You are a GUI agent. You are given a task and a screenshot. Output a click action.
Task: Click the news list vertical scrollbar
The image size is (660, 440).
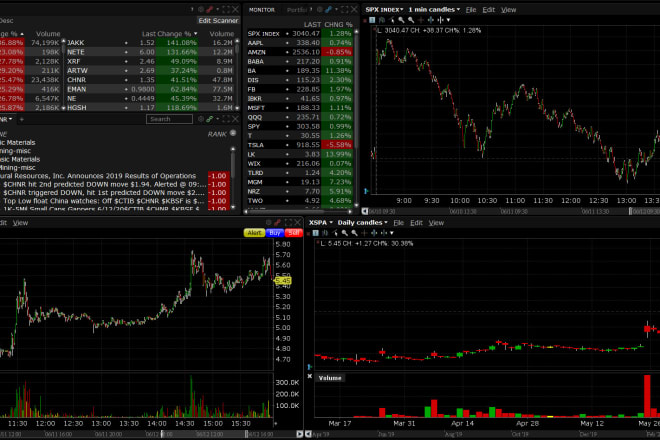point(233,176)
